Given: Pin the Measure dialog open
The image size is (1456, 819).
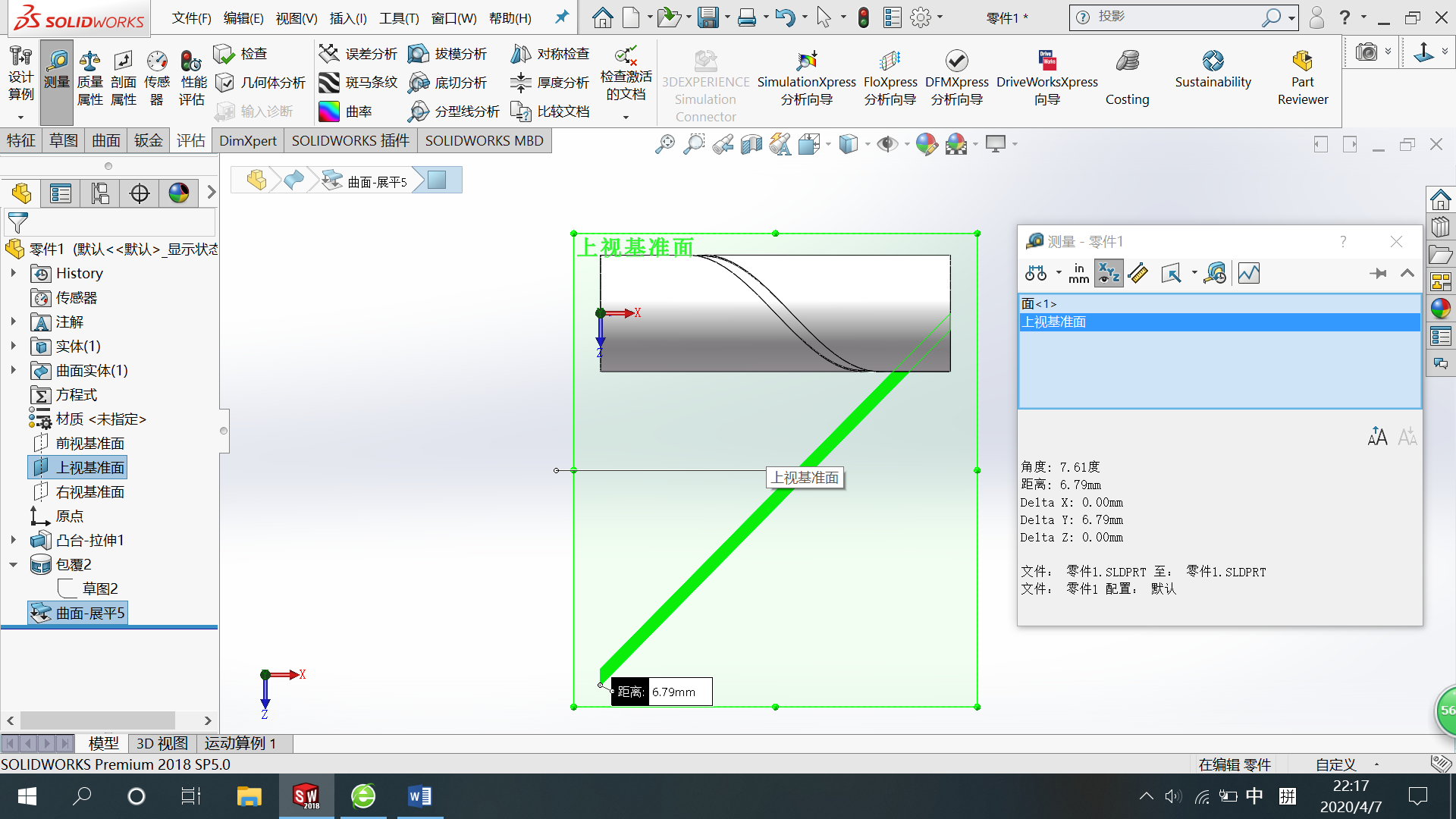Looking at the screenshot, I should (1378, 274).
